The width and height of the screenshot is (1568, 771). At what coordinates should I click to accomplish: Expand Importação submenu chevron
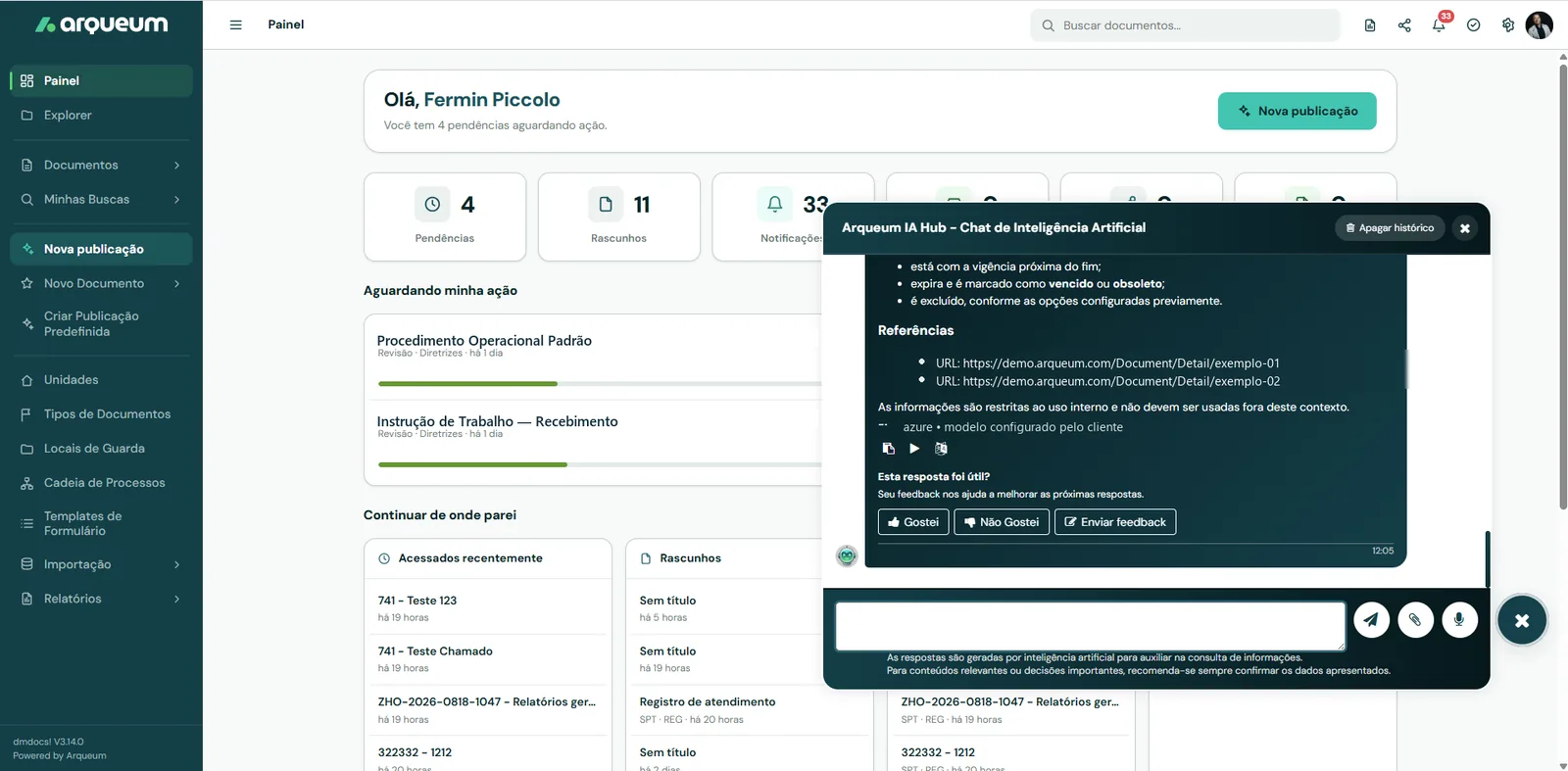coord(176,564)
